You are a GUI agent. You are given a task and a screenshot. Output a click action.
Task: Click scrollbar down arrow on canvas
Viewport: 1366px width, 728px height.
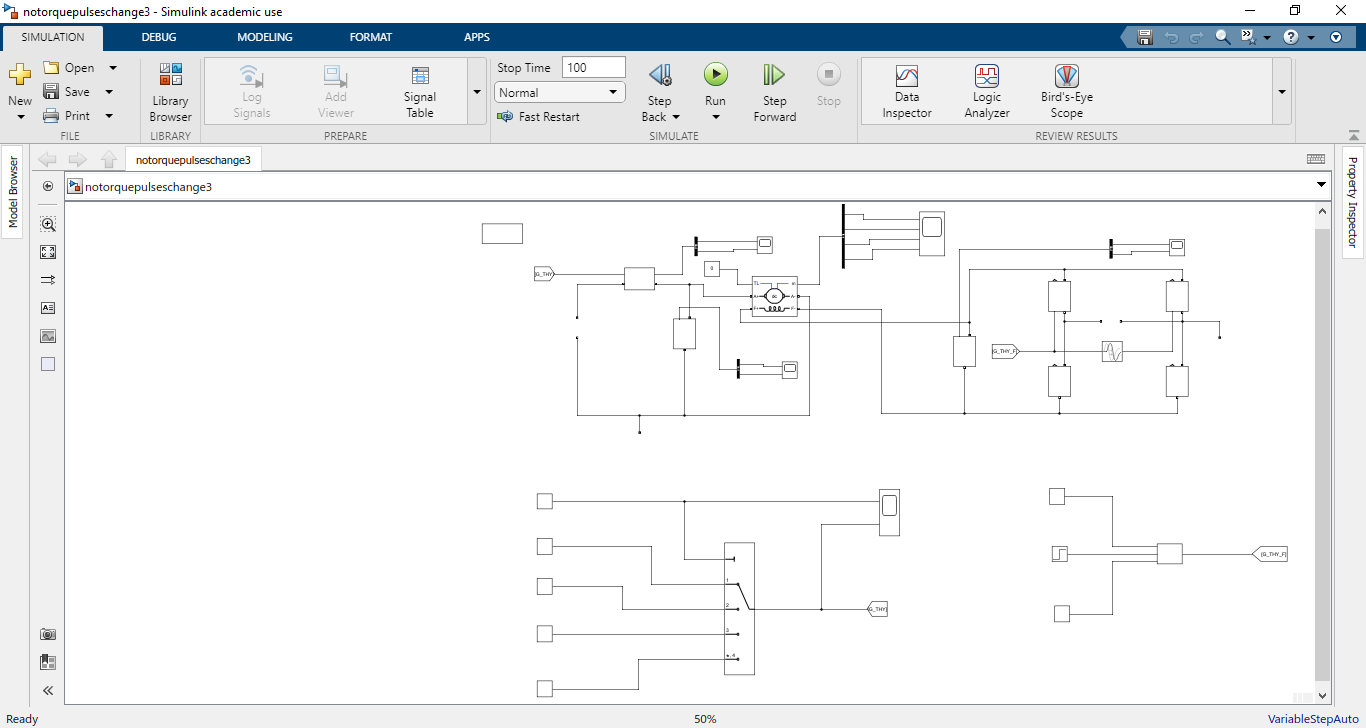click(1323, 694)
